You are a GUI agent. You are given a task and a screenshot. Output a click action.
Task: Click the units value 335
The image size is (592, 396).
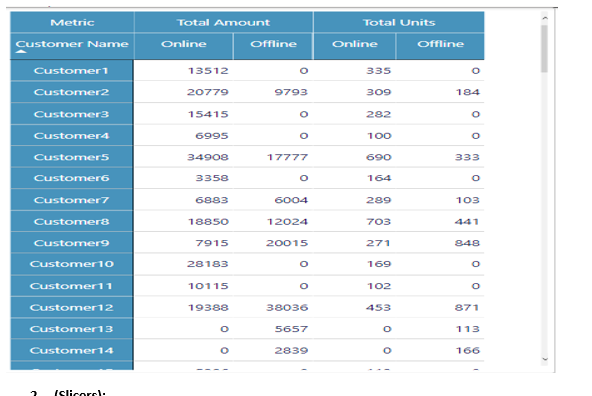coord(378,71)
